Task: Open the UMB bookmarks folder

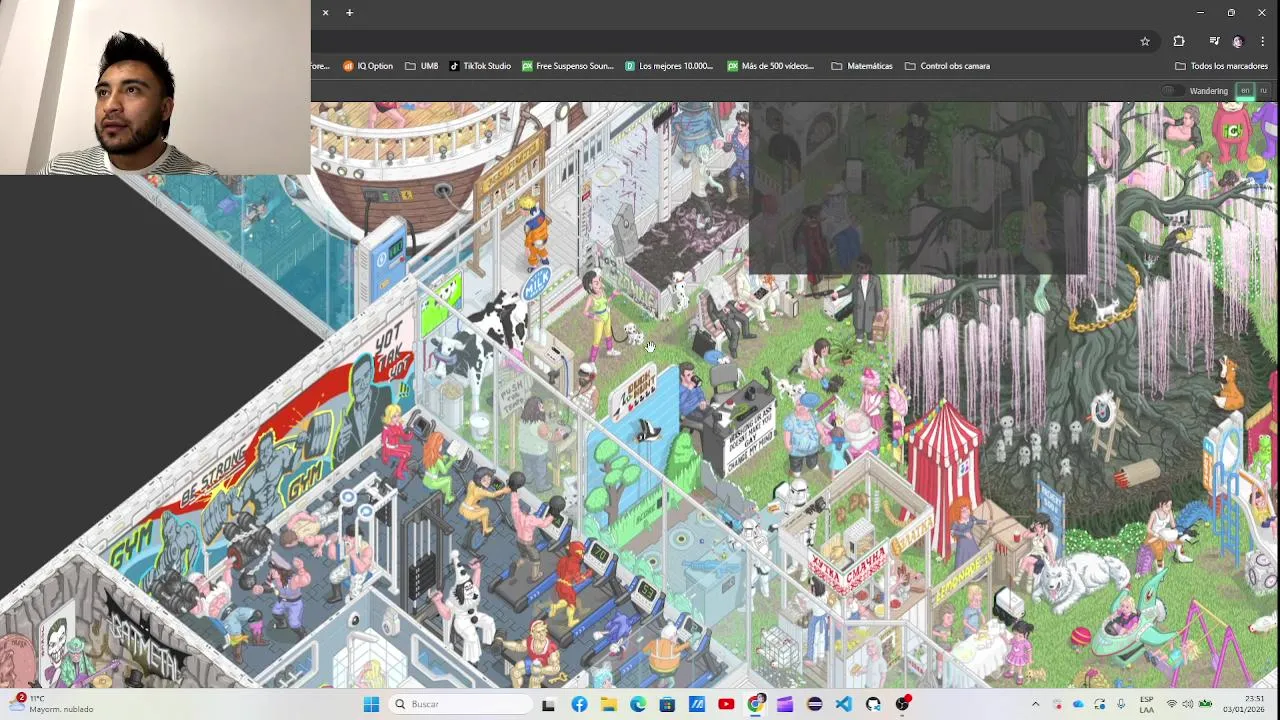Action: pos(421,66)
